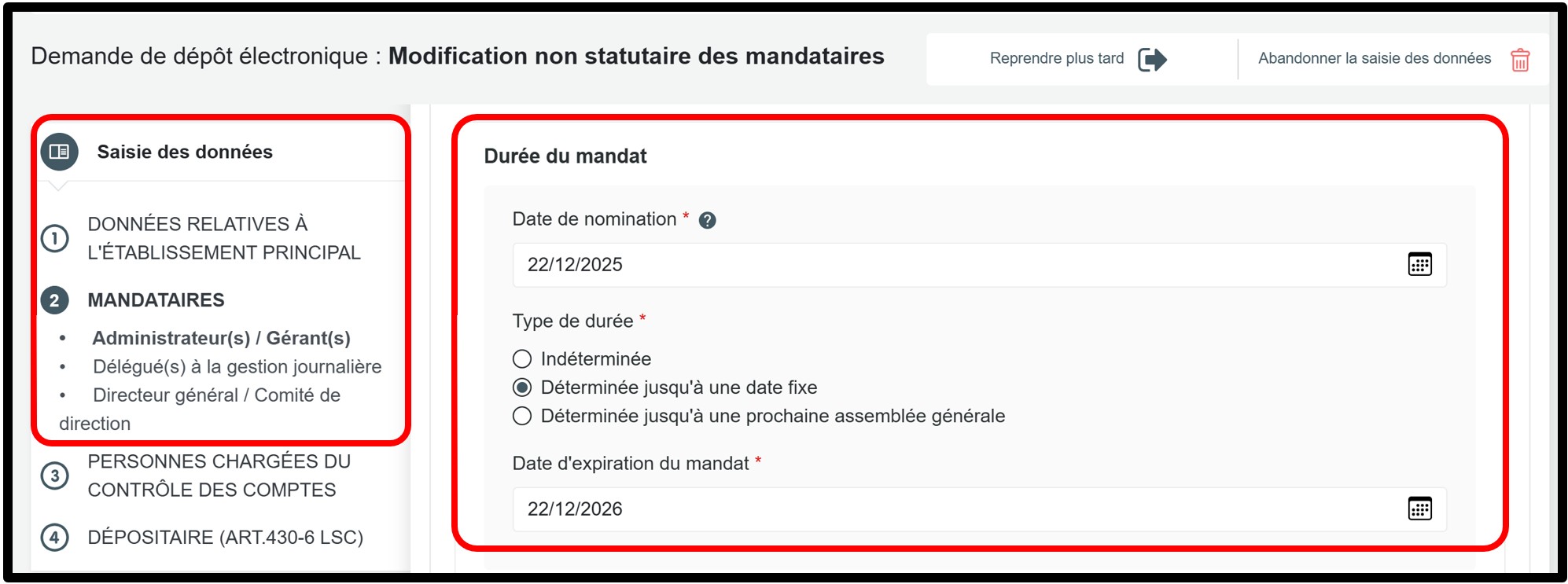Click step 1 circle icon in sidebar
This screenshot has width=1568, height=584.
55,238
